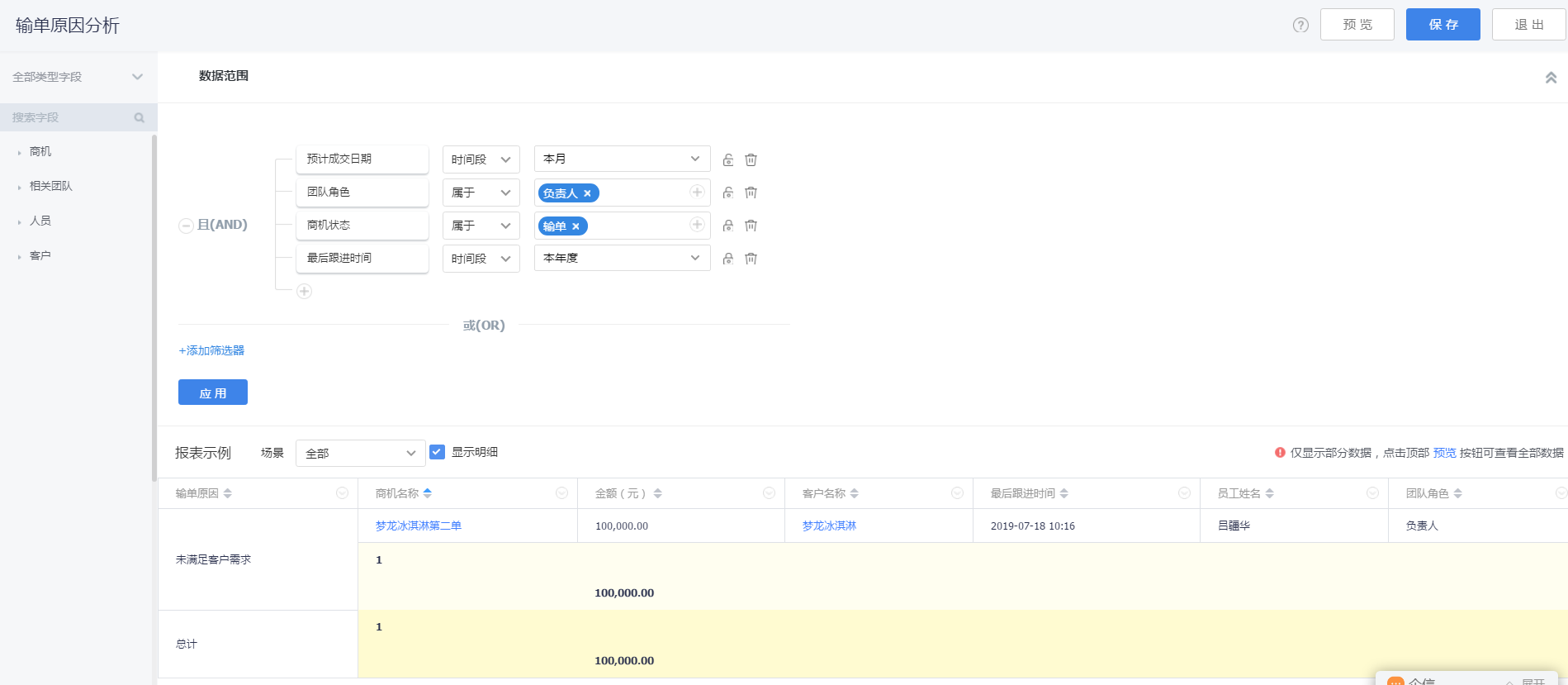This screenshot has width=1568, height=685.
Task: Add value with plus icon in 输单 field
Action: pyautogui.click(x=697, y=225)
